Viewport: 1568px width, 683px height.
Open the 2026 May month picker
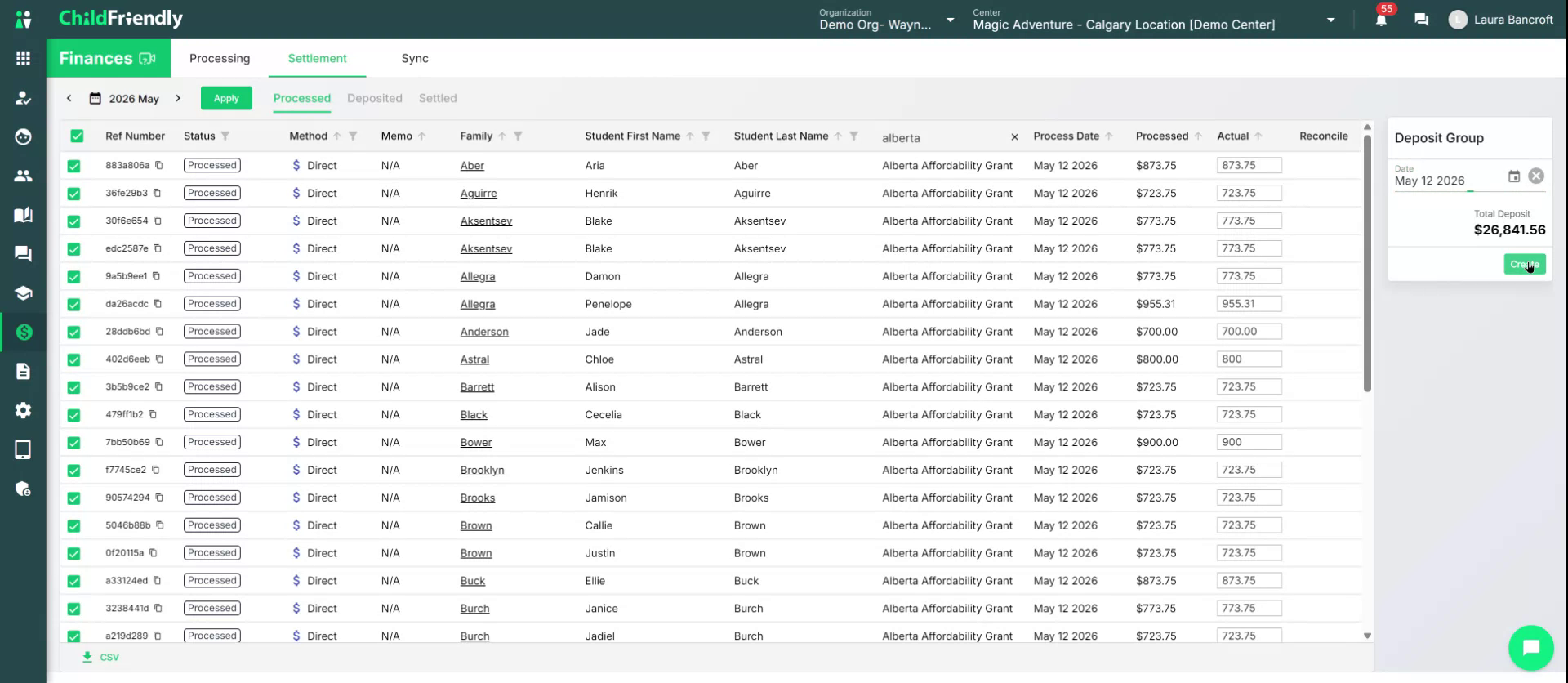[124, 99]
